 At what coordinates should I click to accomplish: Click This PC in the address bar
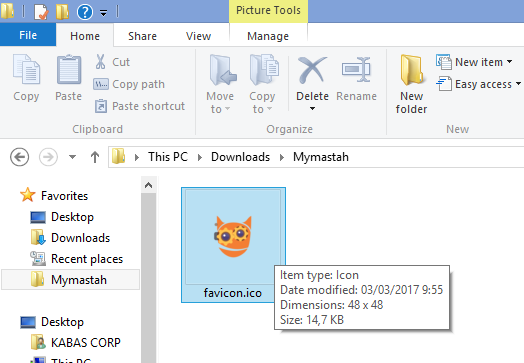[168, 157]
